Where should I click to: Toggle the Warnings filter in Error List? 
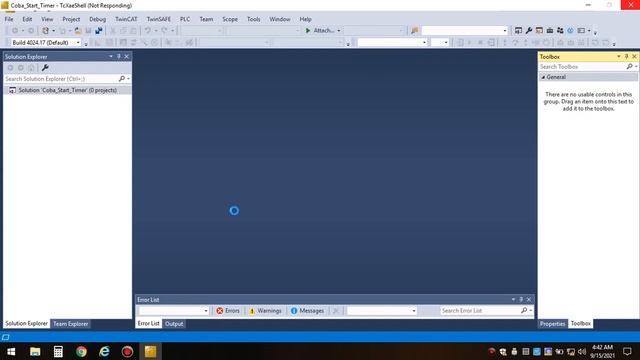[265, 311]
